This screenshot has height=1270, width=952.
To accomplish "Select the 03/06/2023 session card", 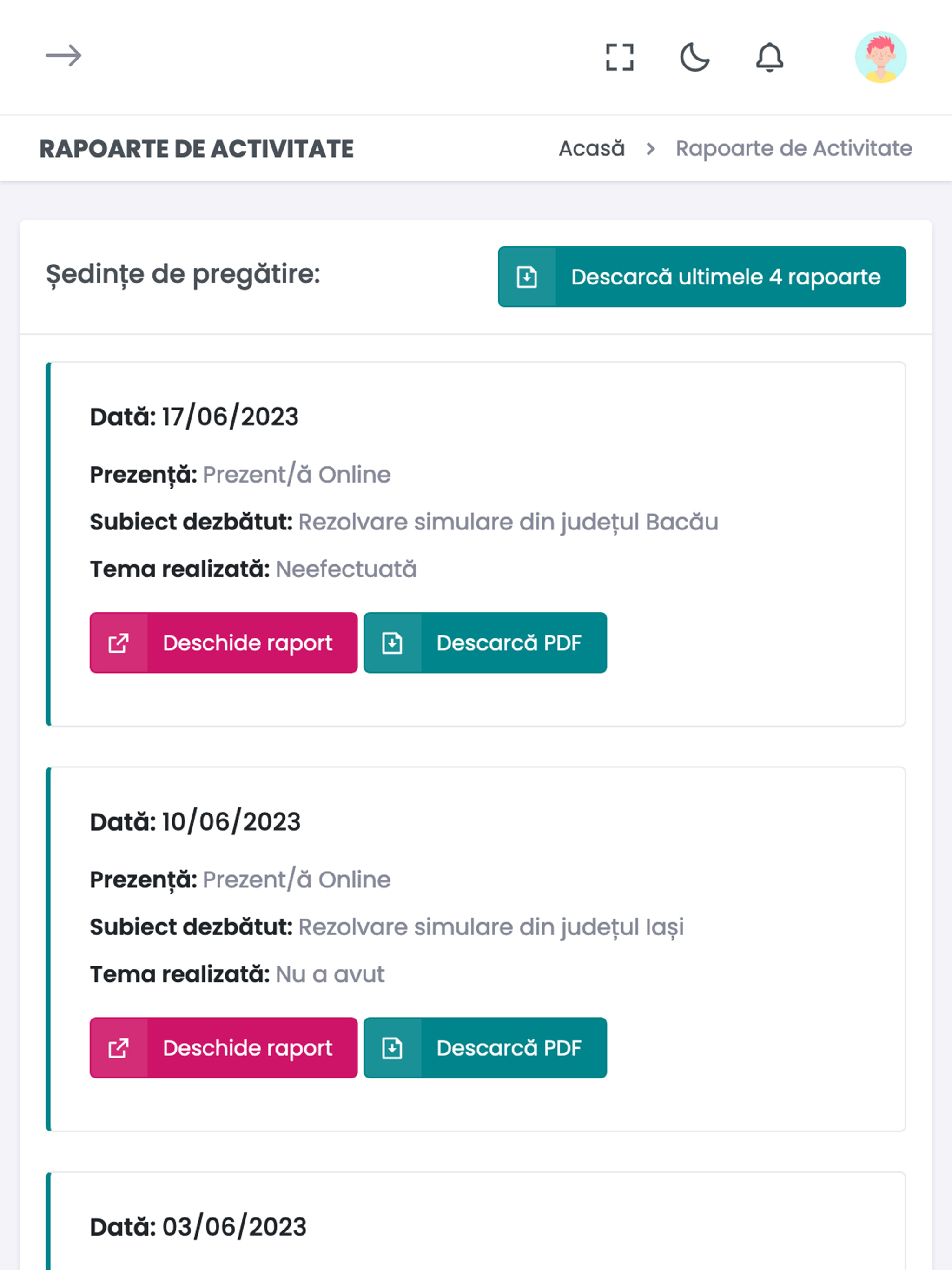I will pos(476,1221).
